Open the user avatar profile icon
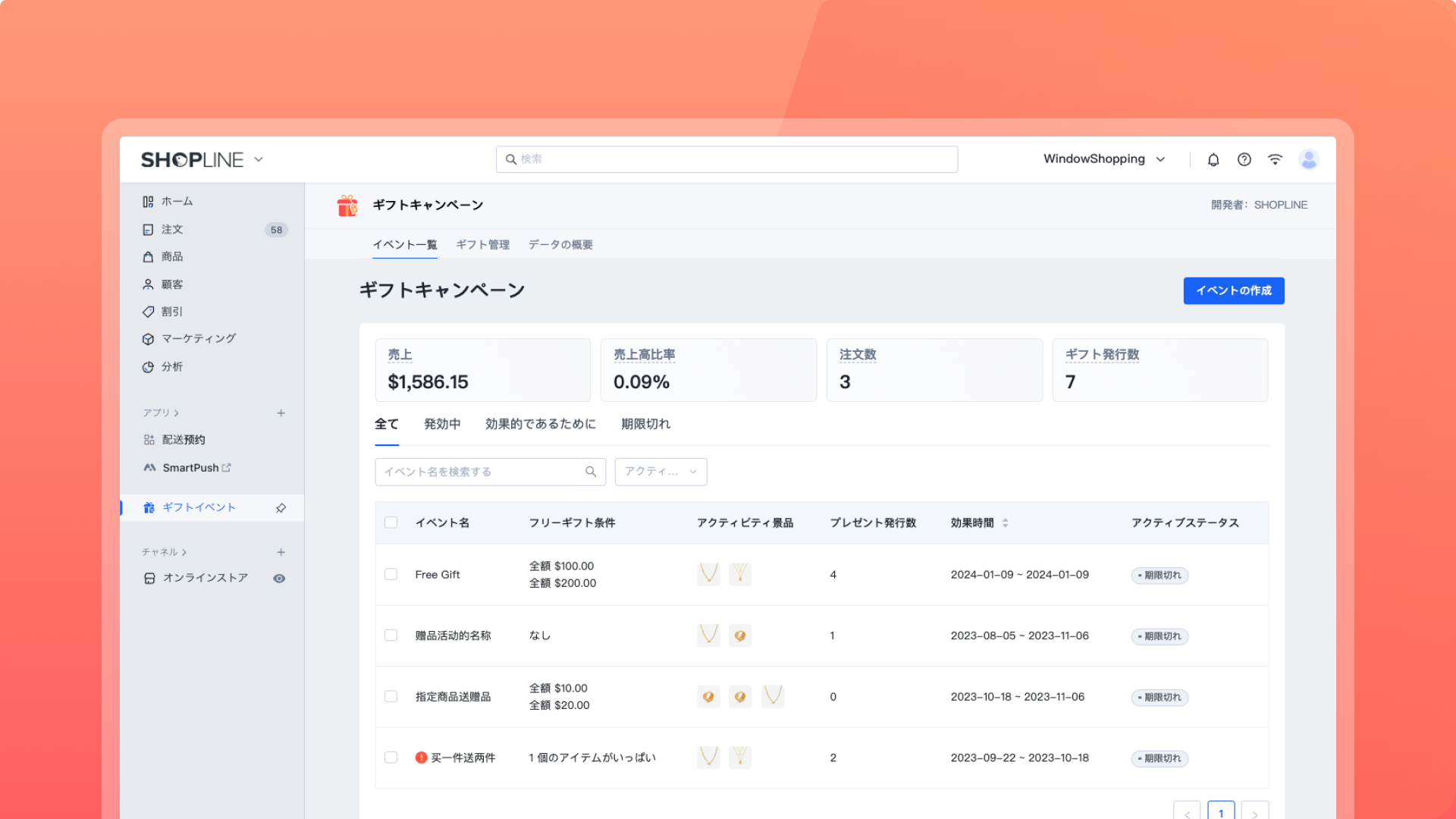1456x819 pixels. [x=1309, y=159]
